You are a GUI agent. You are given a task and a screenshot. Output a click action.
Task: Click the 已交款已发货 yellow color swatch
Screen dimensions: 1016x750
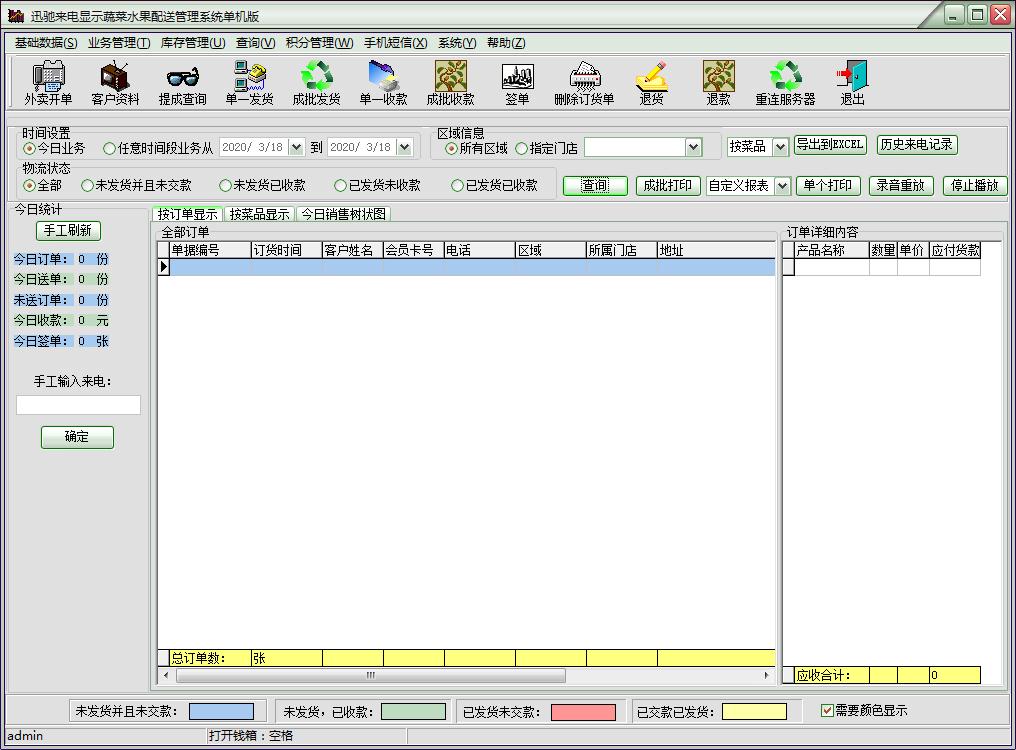754,712
